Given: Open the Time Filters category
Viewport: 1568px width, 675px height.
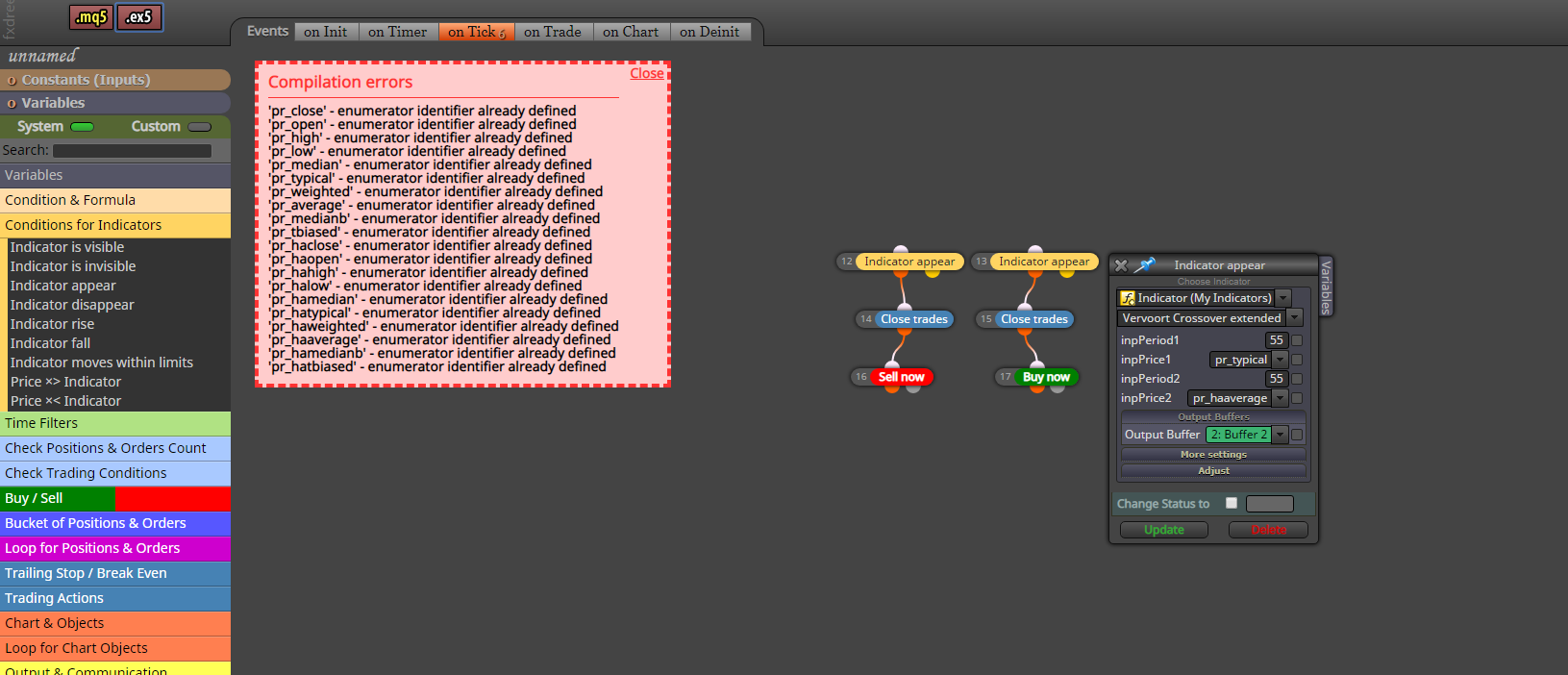Looking at the screenshot, I should pos(115,423).
